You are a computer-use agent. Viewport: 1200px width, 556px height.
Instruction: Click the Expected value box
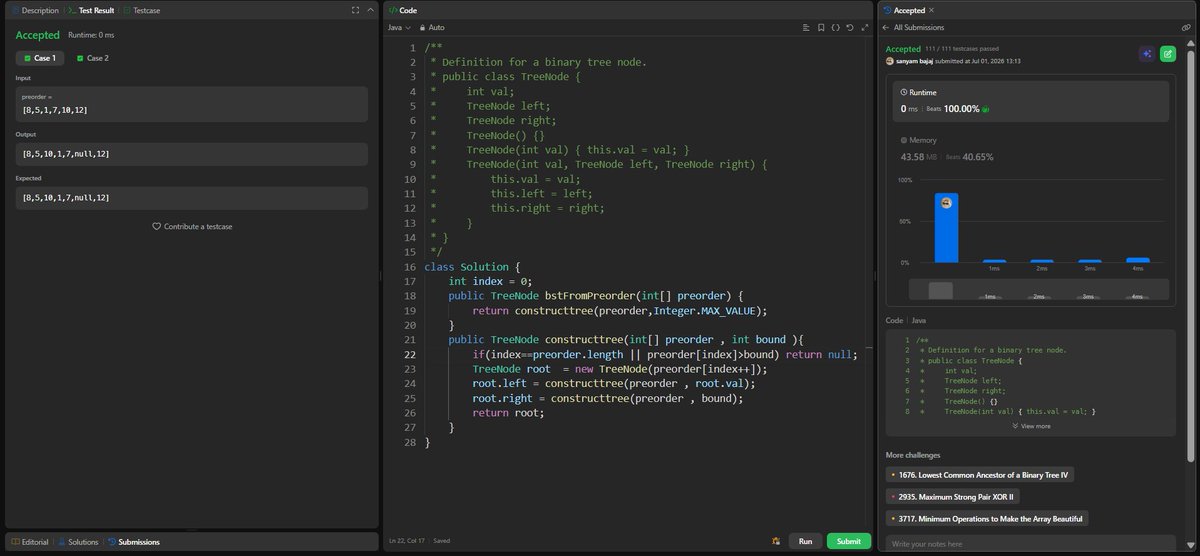pos(192,198)
